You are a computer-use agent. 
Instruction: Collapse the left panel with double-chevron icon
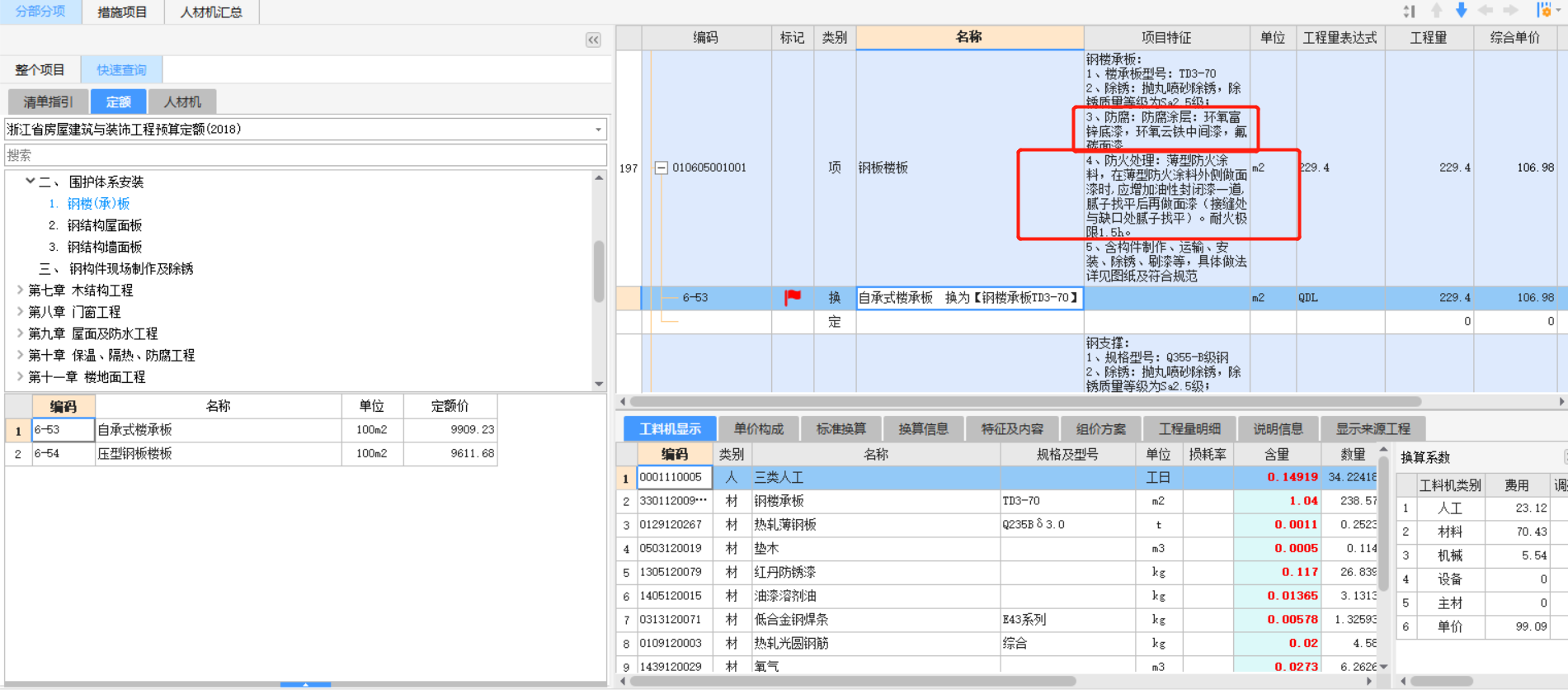[x=593, y=40]
